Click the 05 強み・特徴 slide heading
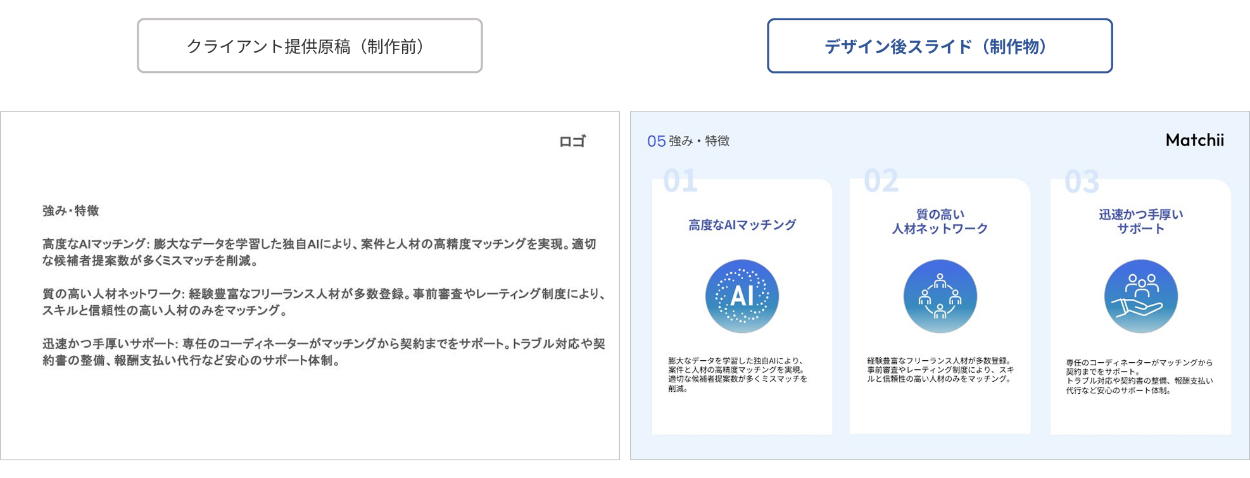 coord(688,141)
